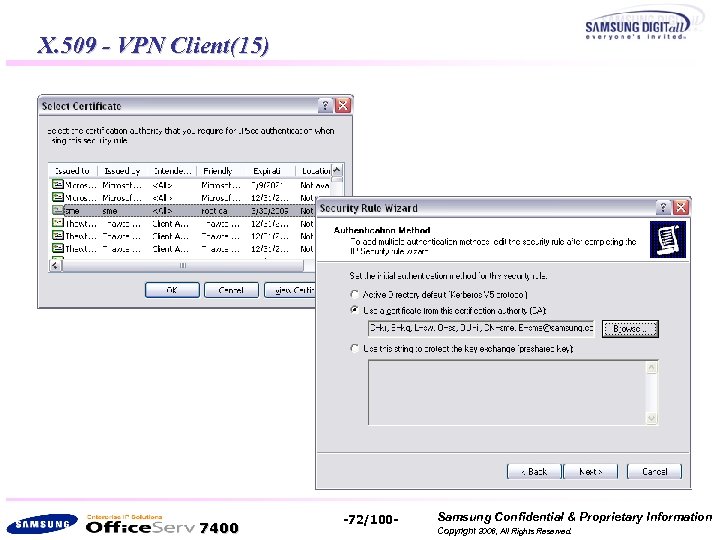
Task: Click the View Certificate button
Action: [x=291, y=290]
